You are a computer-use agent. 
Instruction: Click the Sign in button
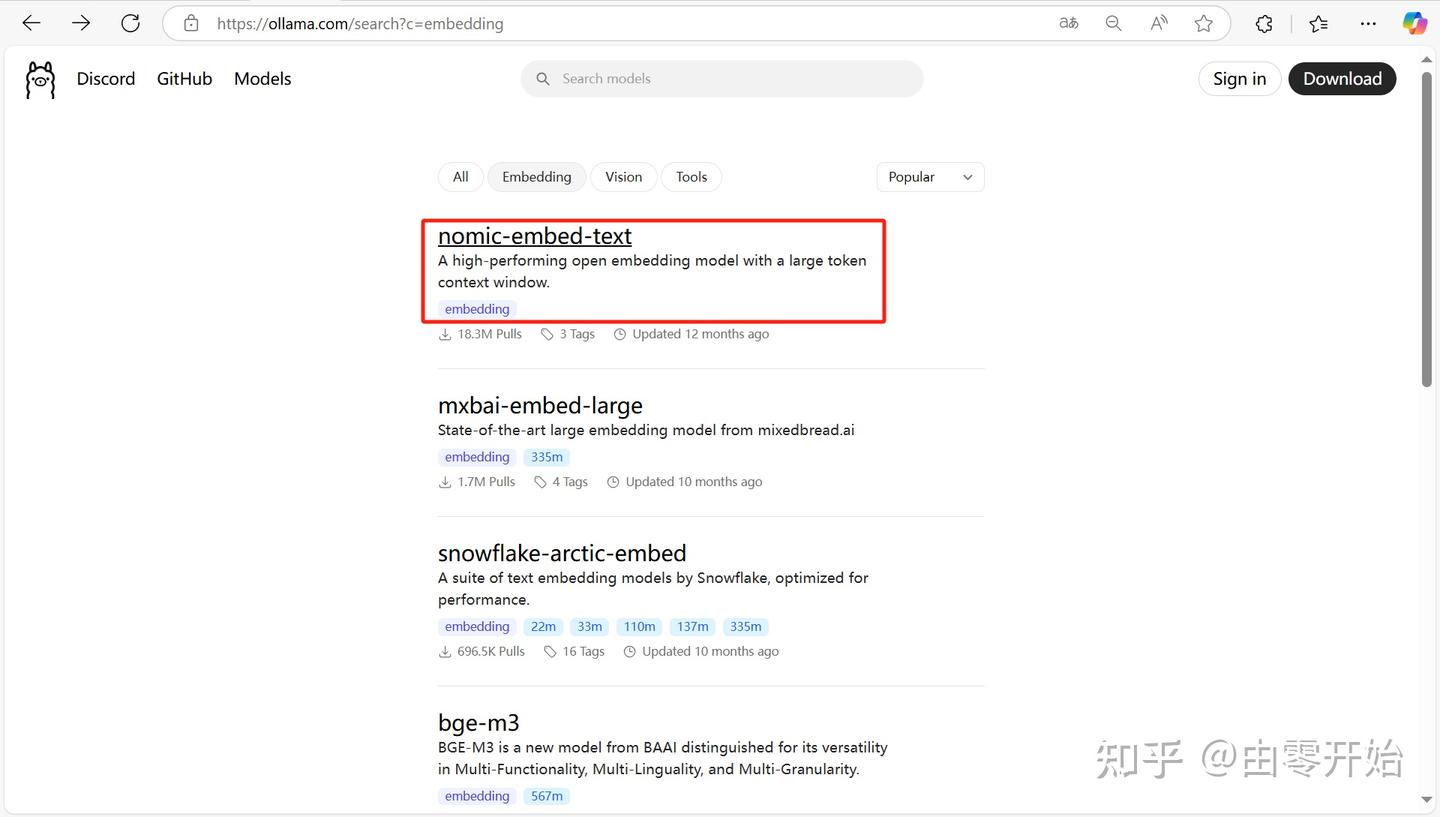tap(1239, 79)
